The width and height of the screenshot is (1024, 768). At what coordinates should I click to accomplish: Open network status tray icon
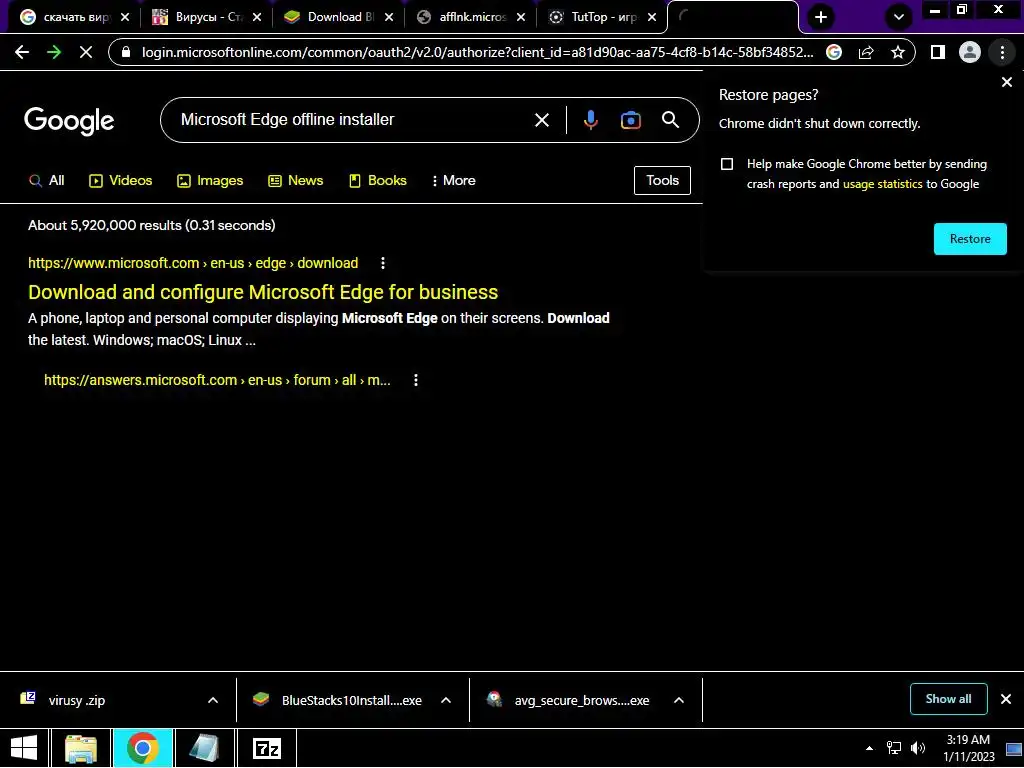(893, 748)
